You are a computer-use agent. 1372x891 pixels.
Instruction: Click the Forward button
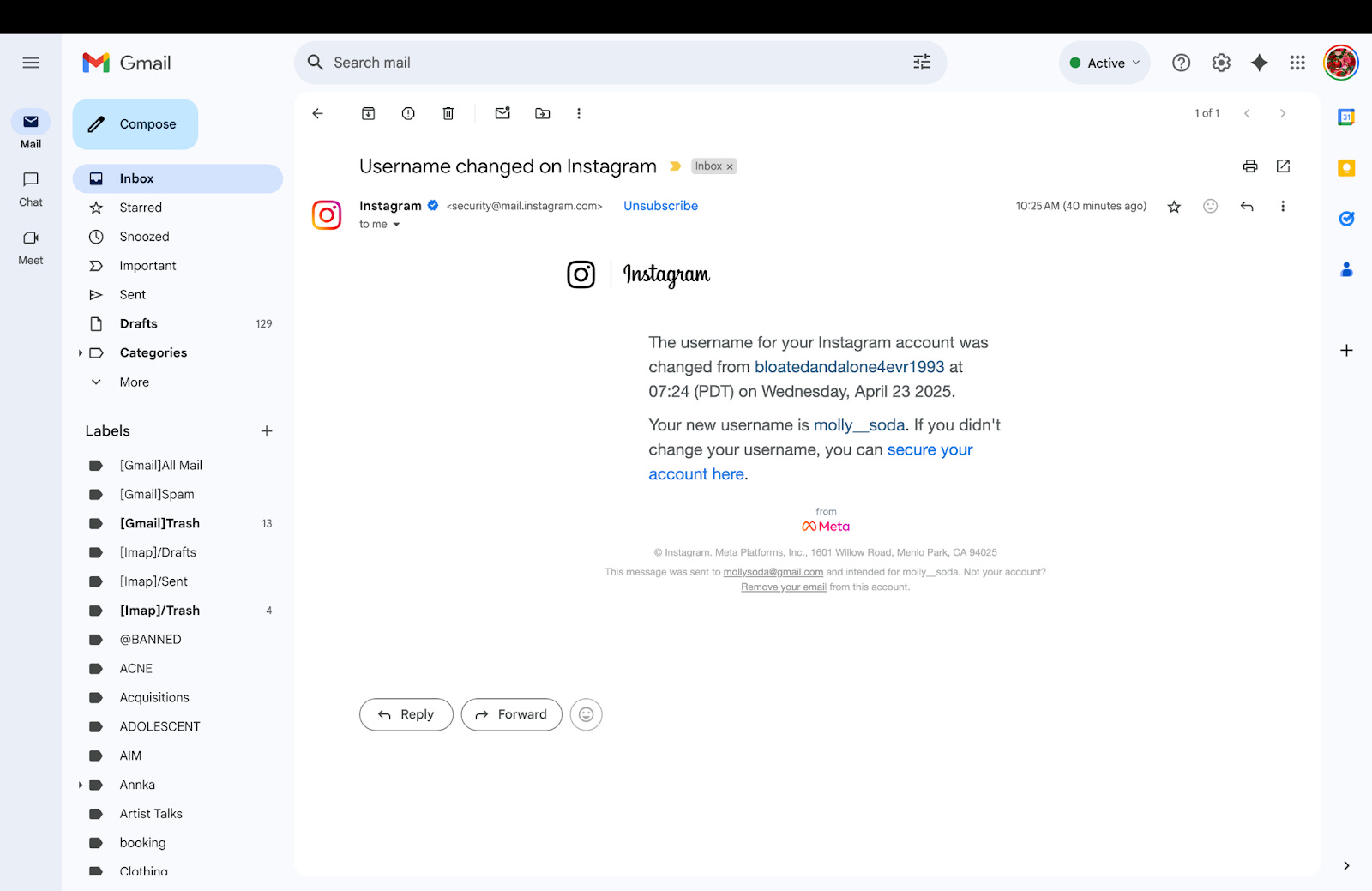pyautogui.click(x=511, y=714)
